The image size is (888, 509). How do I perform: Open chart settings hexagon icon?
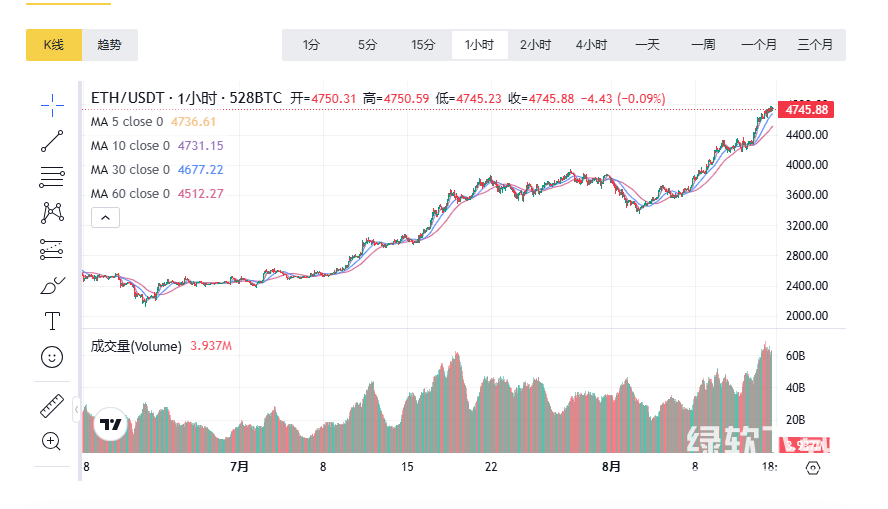click(813, 467)
